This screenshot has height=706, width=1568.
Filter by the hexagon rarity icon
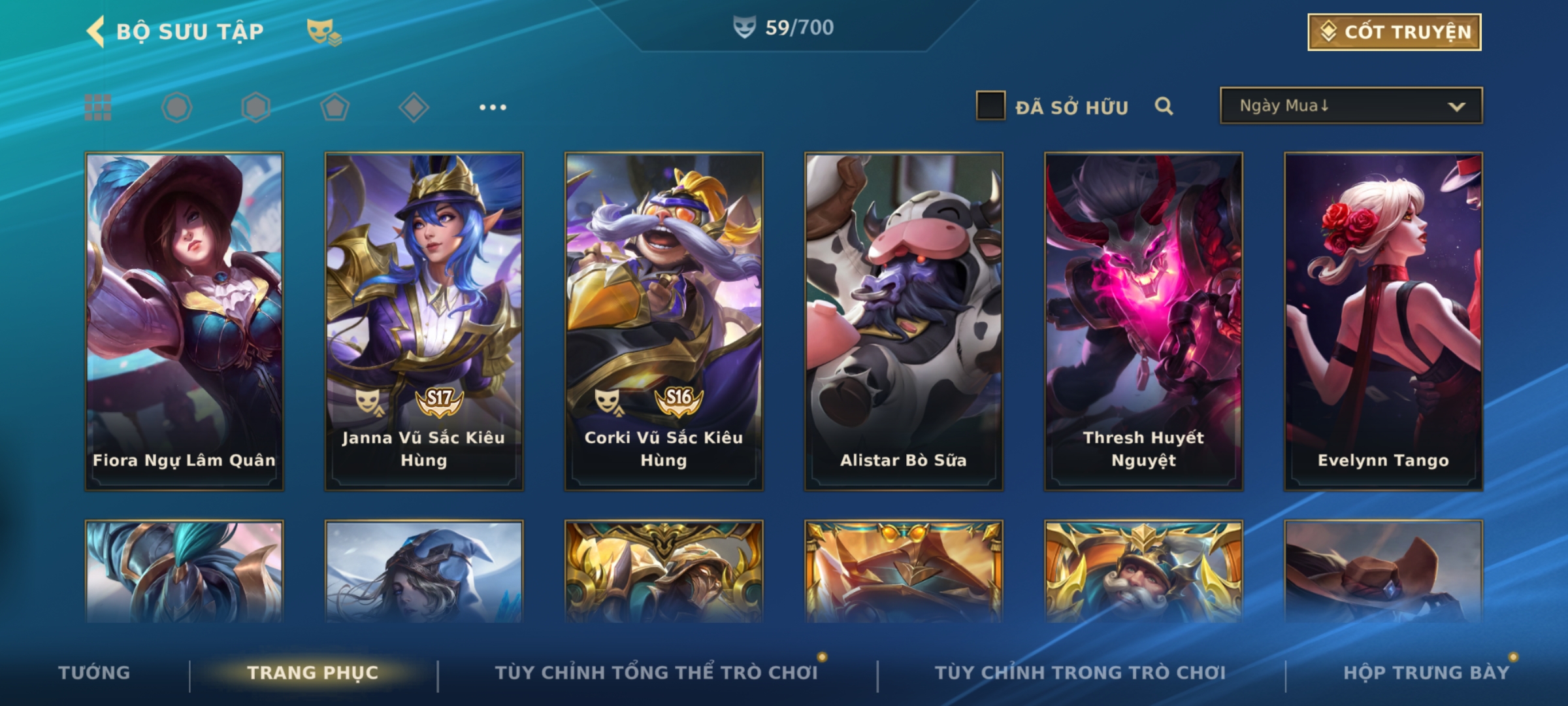pyautogui.click(x=255, y=107)
